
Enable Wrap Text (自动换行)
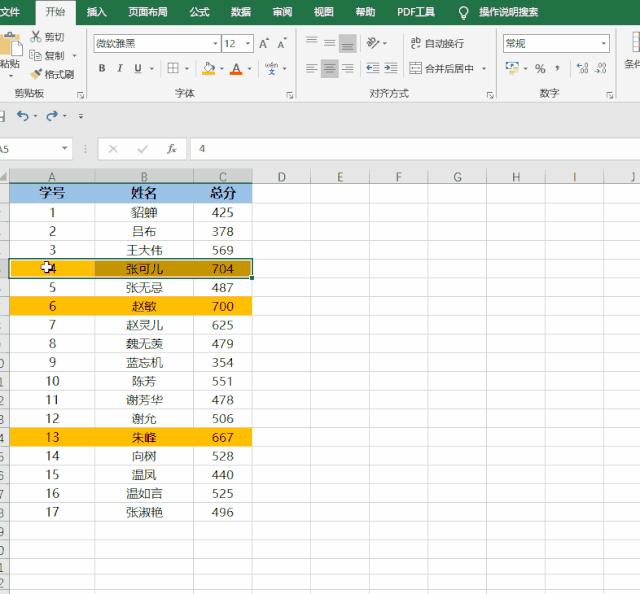(x=437, y=43)
